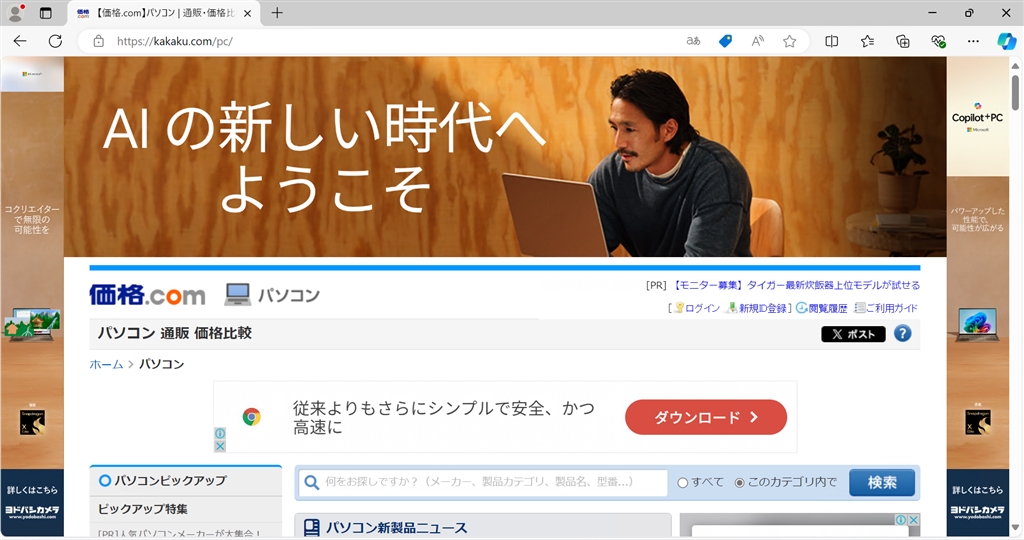Viewport: 1024px width, 540px height.
Task: Toggle split screen icon
Action: pos(831,41)
